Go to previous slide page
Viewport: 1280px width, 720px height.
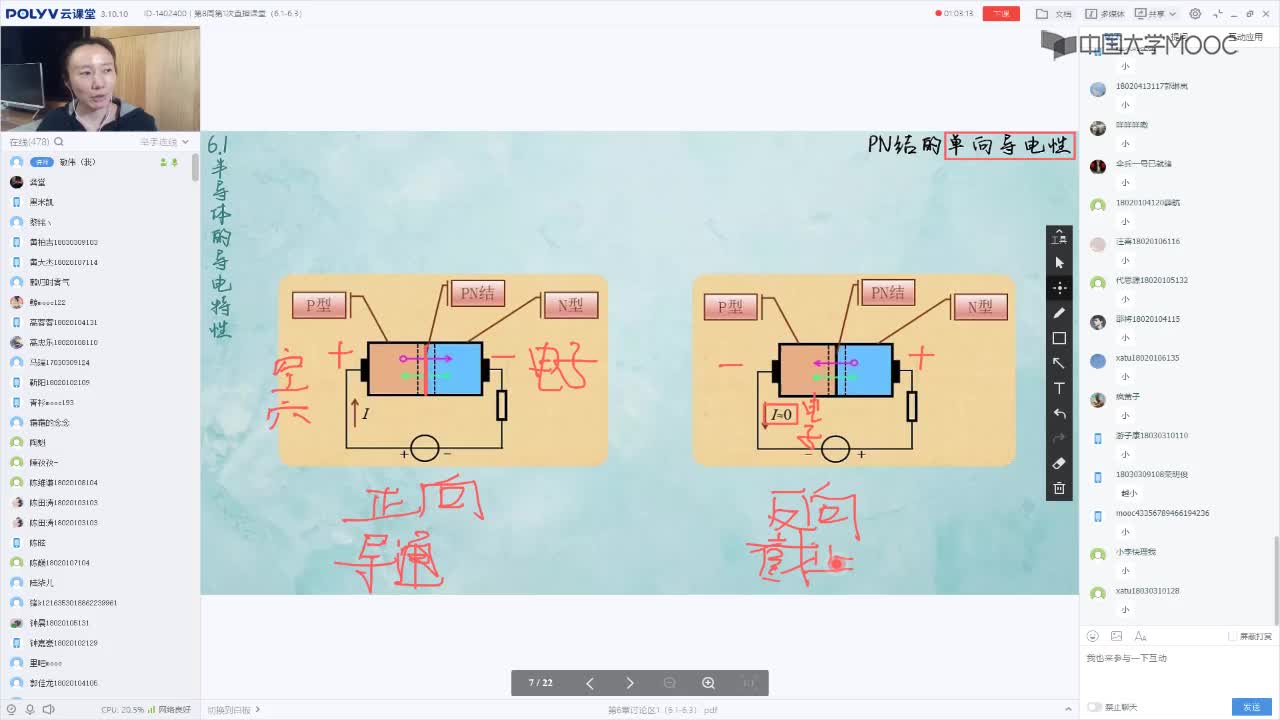click(x=590, y=683)
